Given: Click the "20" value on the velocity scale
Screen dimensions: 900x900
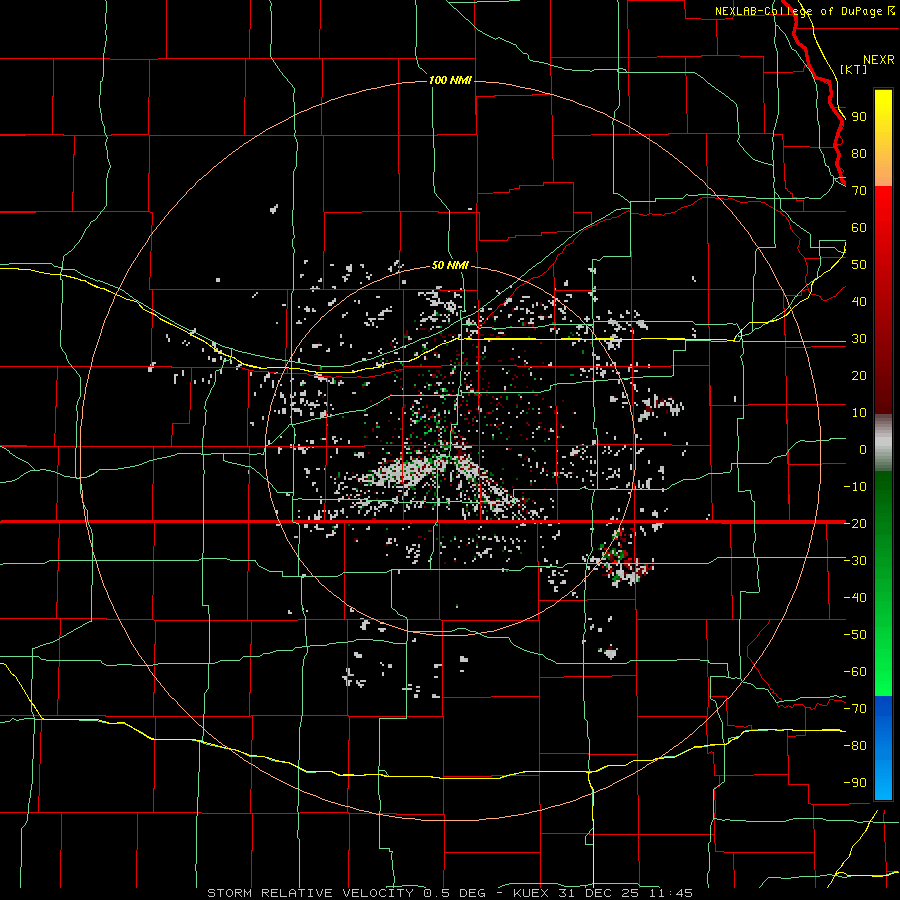Looking at the screenshot, I should coord(859,375).
